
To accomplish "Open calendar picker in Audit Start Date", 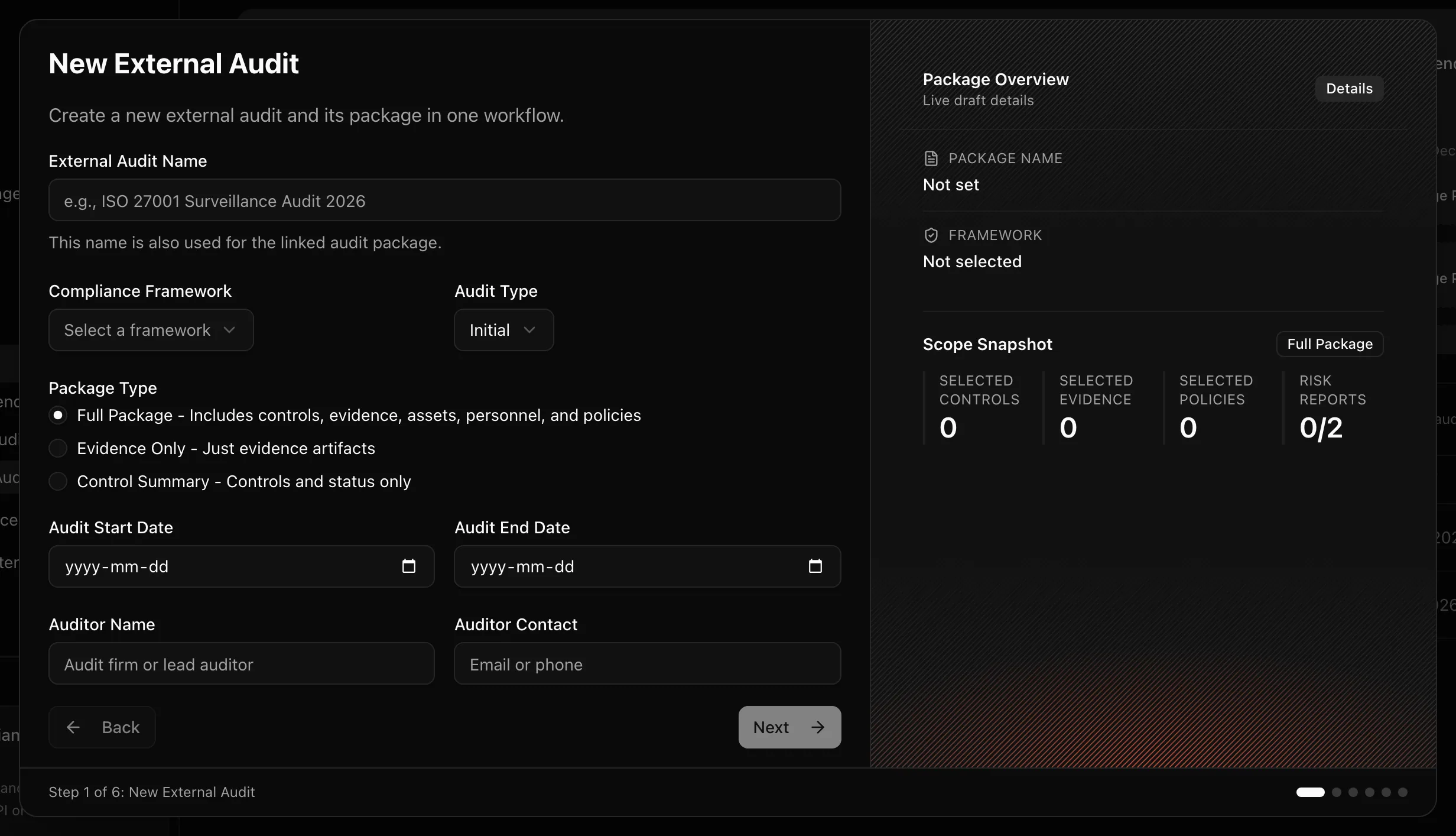I will pos(409,566).
